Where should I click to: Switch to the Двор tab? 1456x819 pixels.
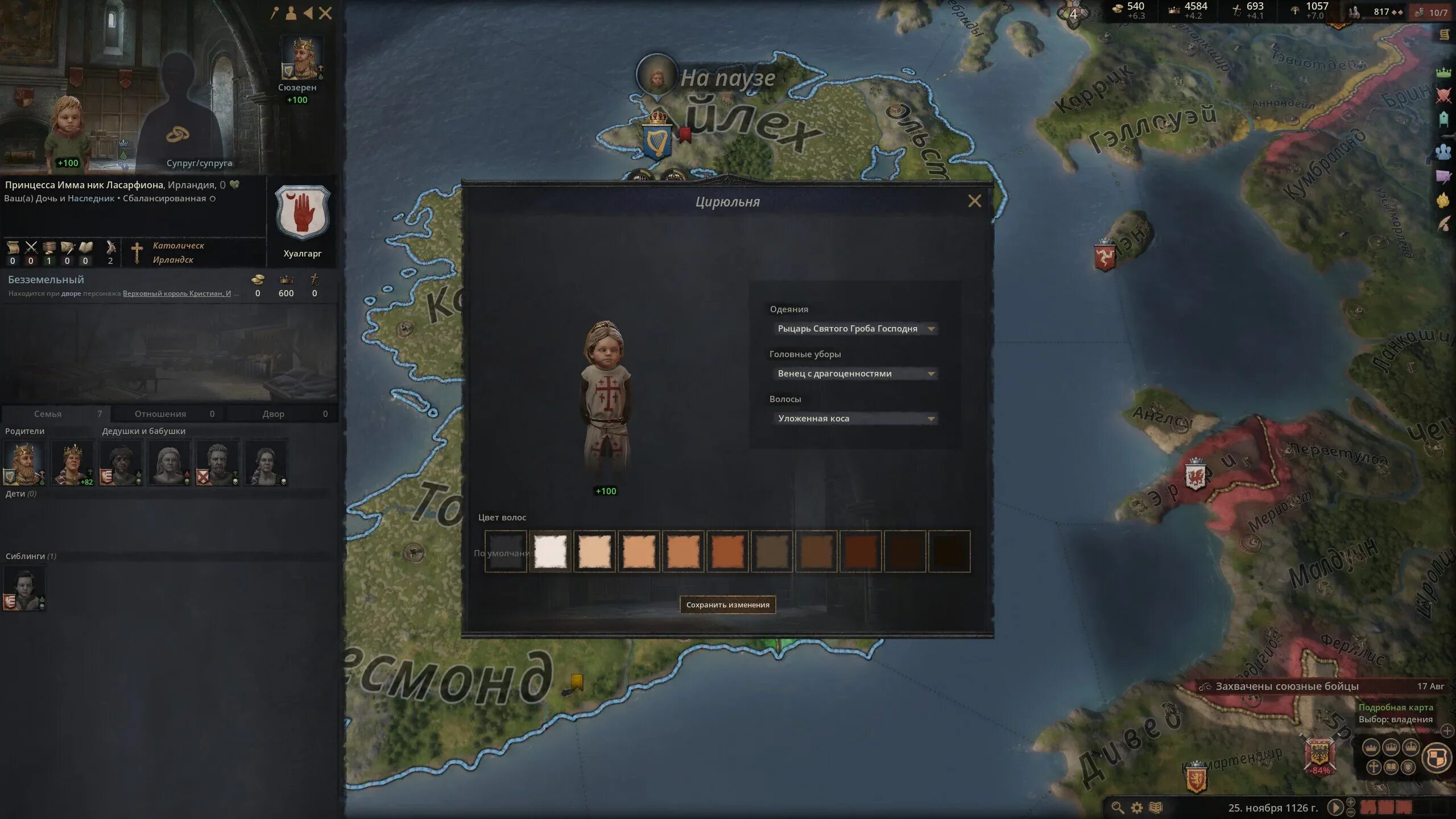(x=282, y=414)
